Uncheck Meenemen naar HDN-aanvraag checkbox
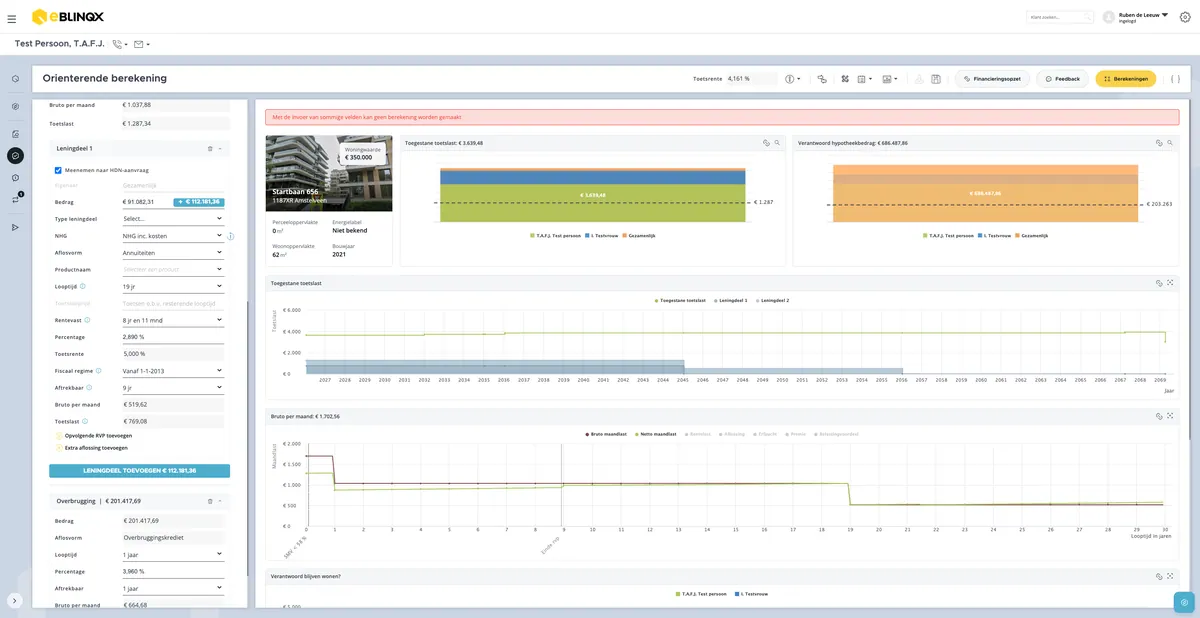The width and height of the screenshot is (1200, 618). (x=58, y=170)
